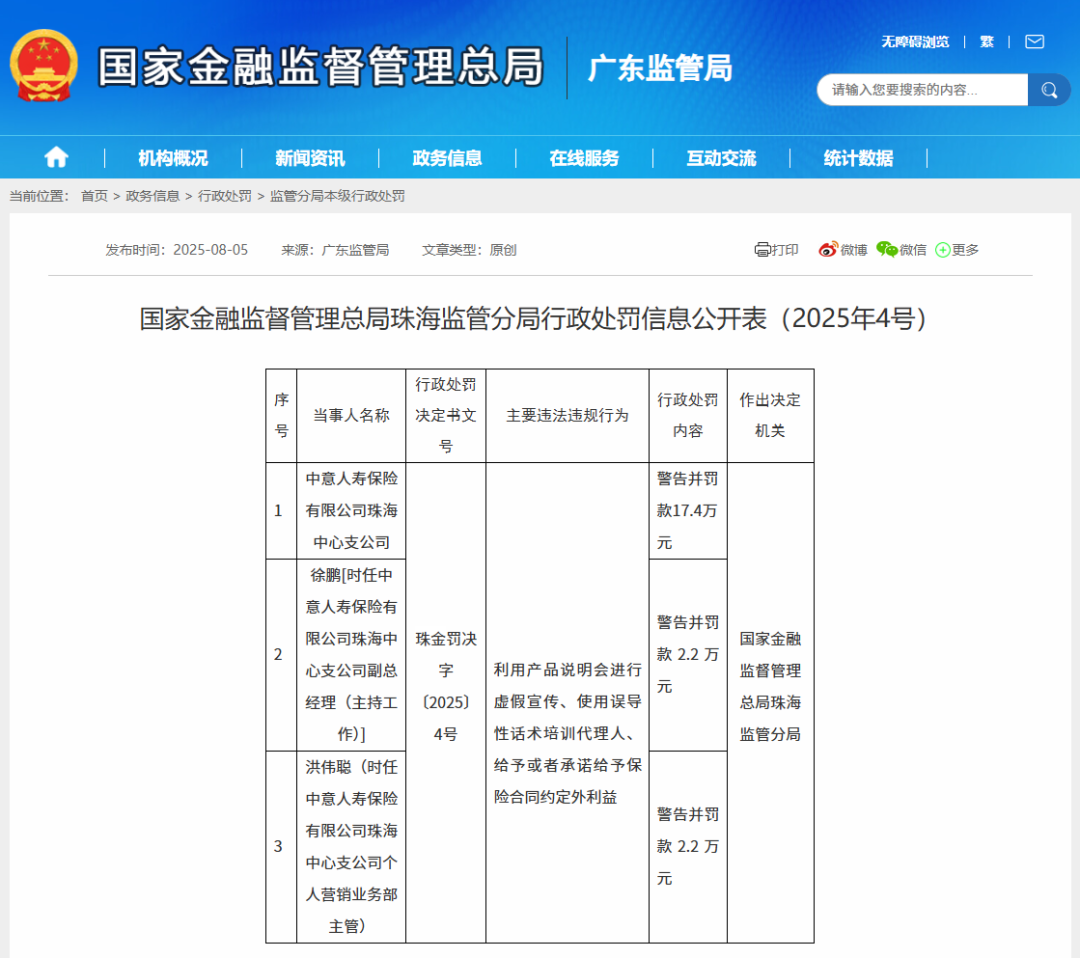
Task: Click the sequence number 3 cell
Action: pyautogui.click(x=282, y=846)
